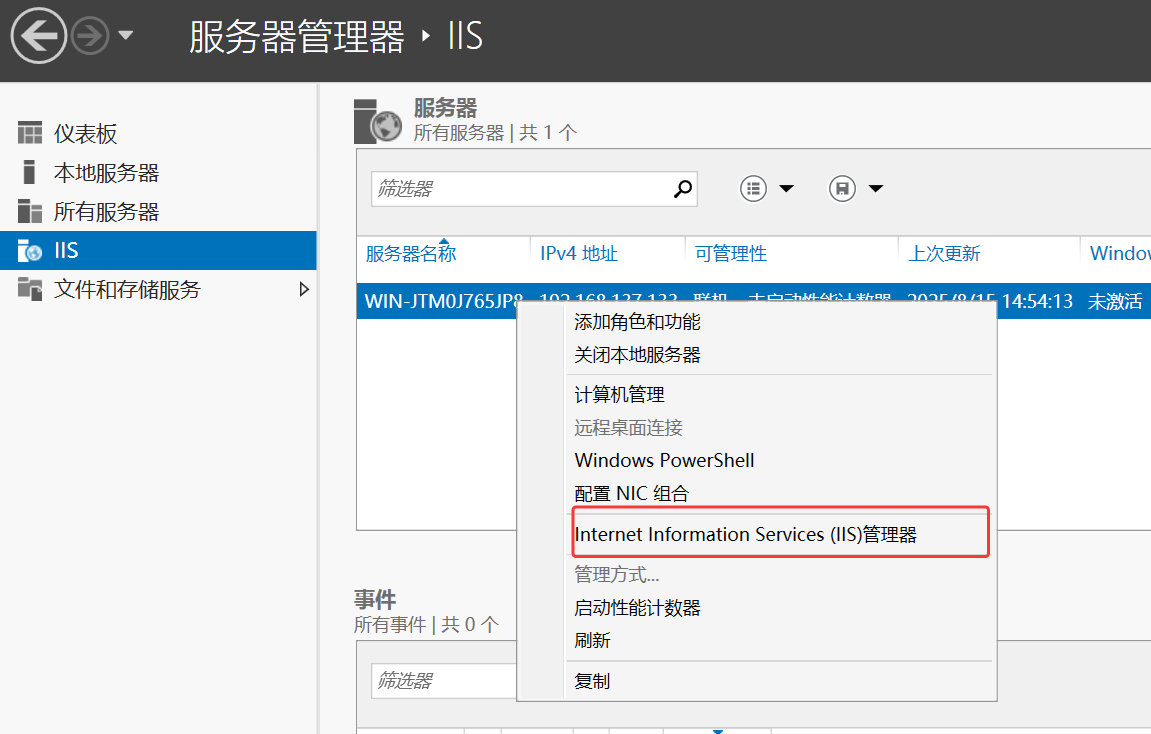Screen dimensions: 1151x734
Task: Click 刷新 in the context menu
Action: click(592, 641)
